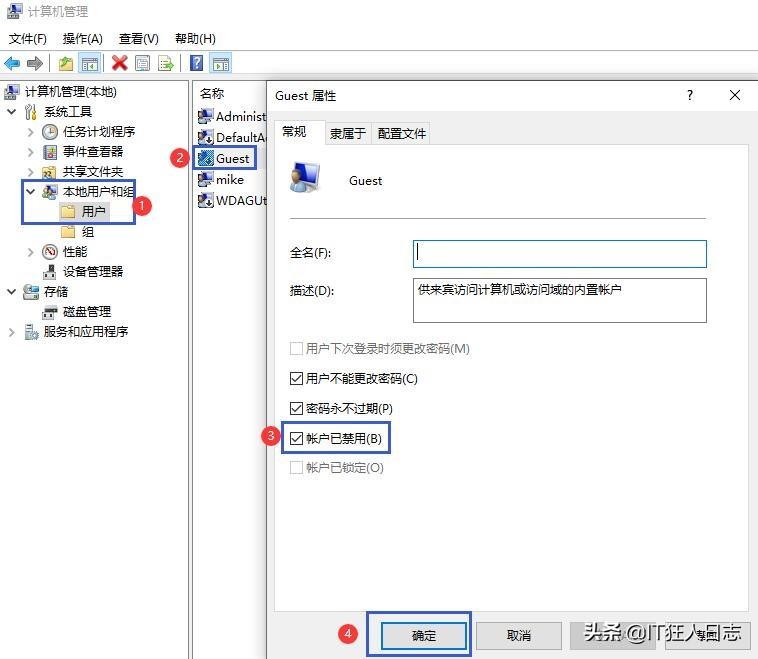
Task: Click the 全名 input field
Action: point(559,254)
